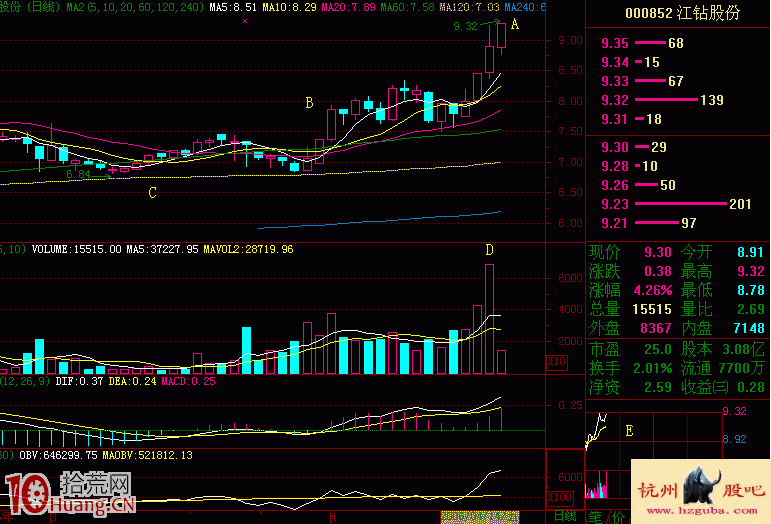Click the last candlestick next to A
Screen dimensions: 771x524
coord(502,37)
